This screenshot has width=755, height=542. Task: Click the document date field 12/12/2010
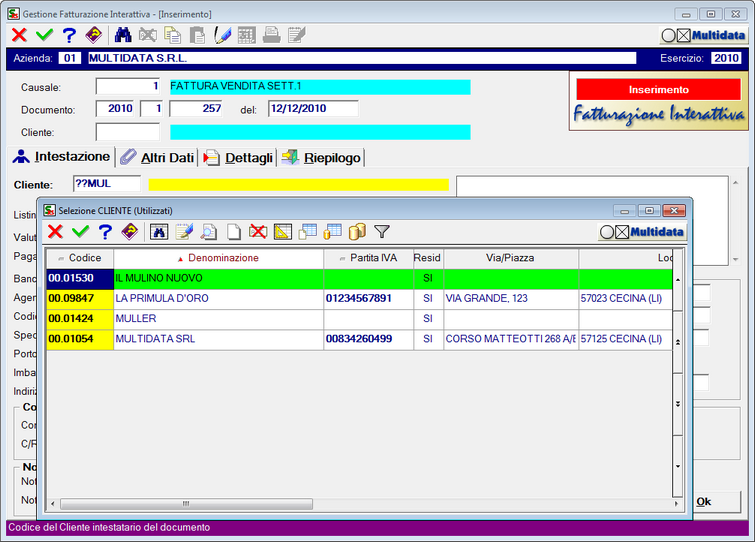(x=313, y=109)
